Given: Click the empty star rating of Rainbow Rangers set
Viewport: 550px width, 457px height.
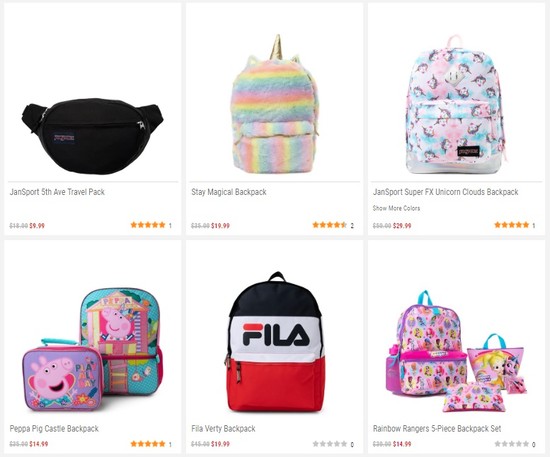Looking at the screenshot, I should (511, 444).
